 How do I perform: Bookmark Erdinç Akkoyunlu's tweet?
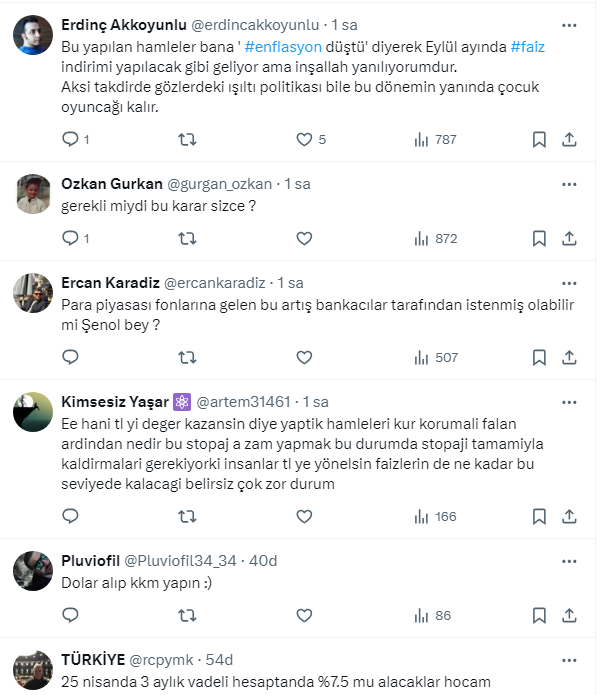pos(539,140)
